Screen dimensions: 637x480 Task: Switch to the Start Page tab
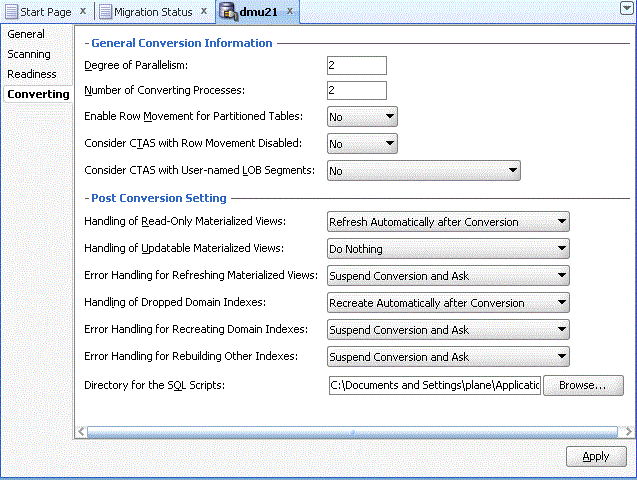pyautogui.click(x=46, y=12)
